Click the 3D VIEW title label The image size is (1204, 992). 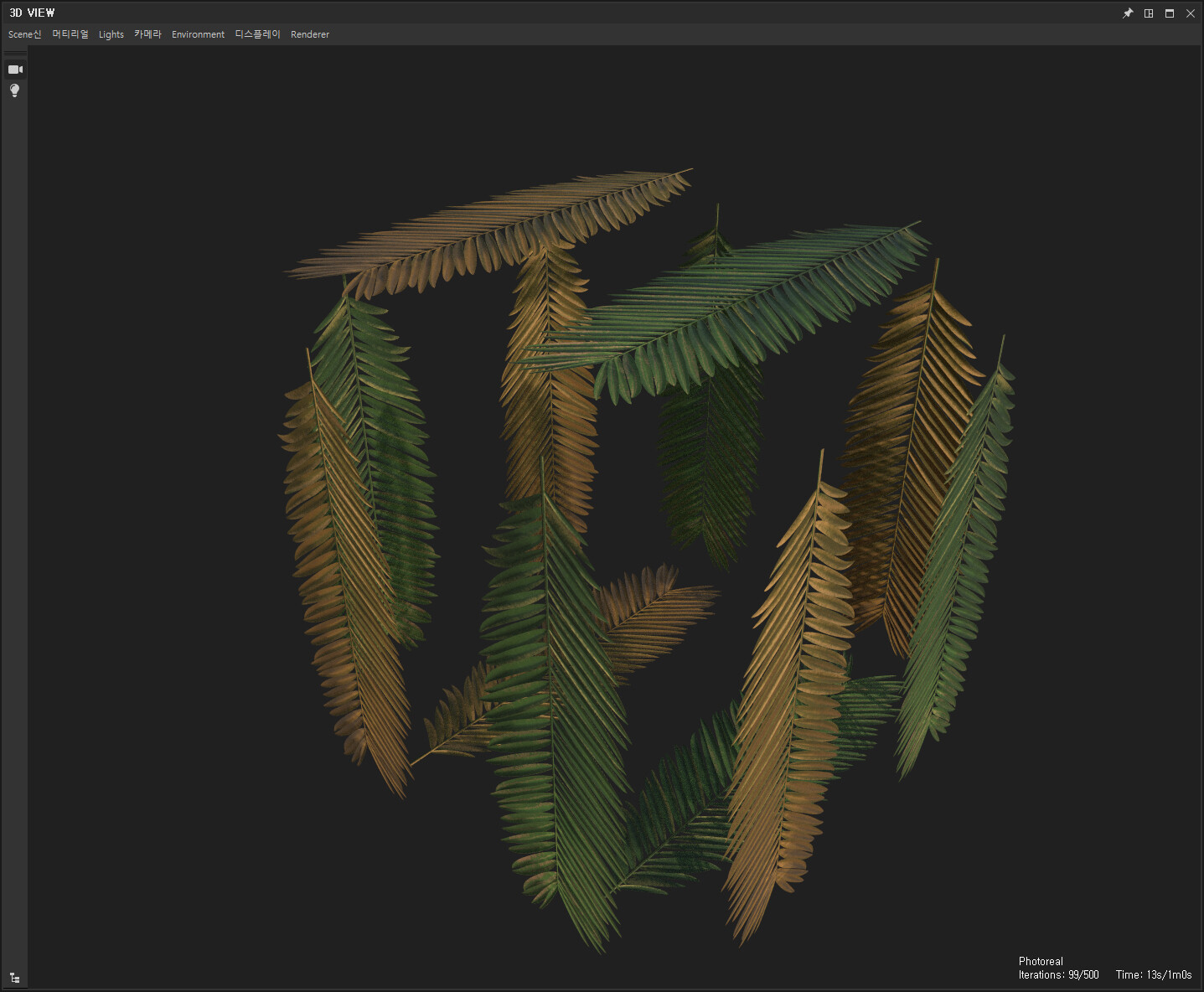31,13
